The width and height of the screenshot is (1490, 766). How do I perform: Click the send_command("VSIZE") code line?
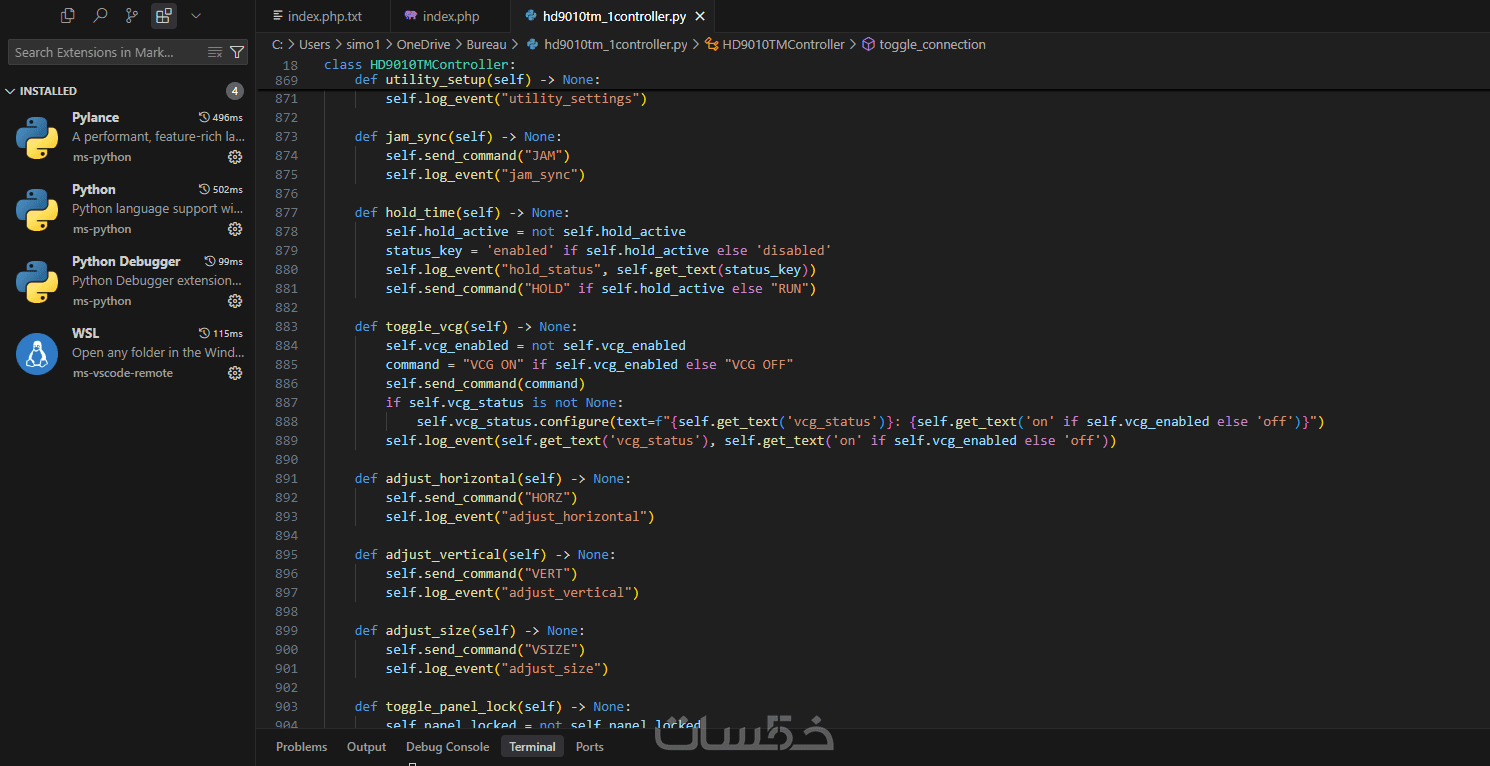[x=485, y=650]
